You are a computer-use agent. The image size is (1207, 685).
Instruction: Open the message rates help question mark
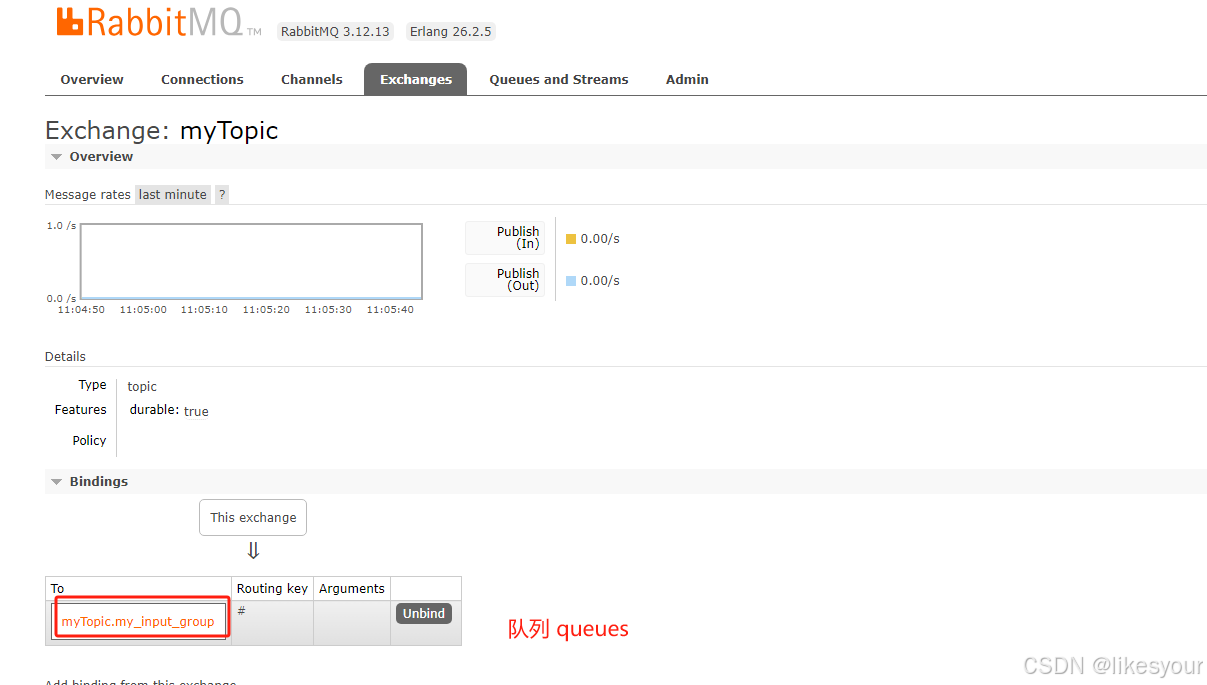click(222, 194)
